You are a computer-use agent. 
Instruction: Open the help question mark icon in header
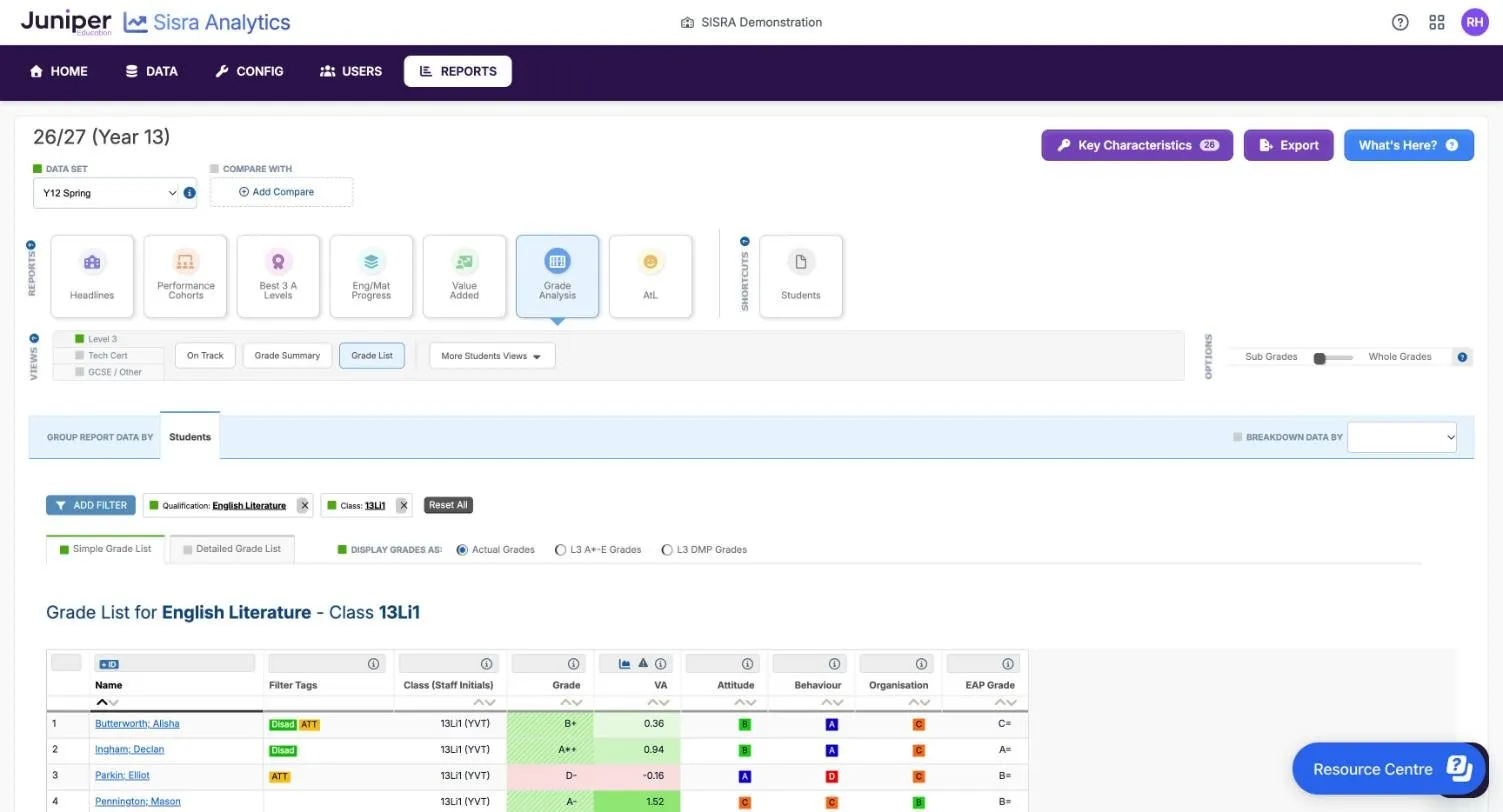pos(1400,22)
